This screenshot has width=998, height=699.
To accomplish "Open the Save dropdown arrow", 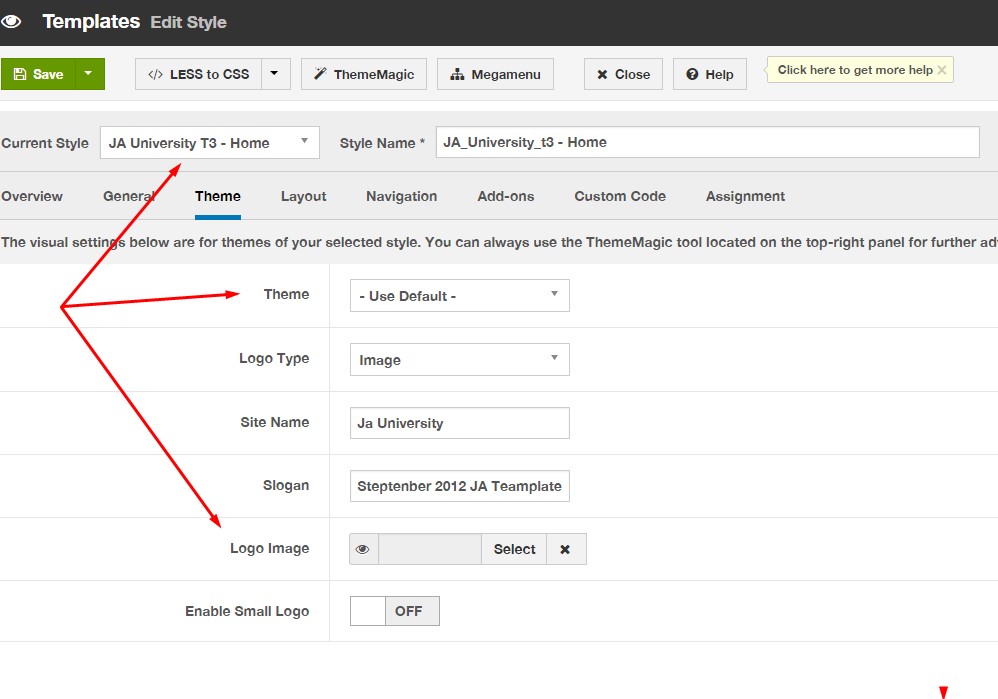I will 89,74.
